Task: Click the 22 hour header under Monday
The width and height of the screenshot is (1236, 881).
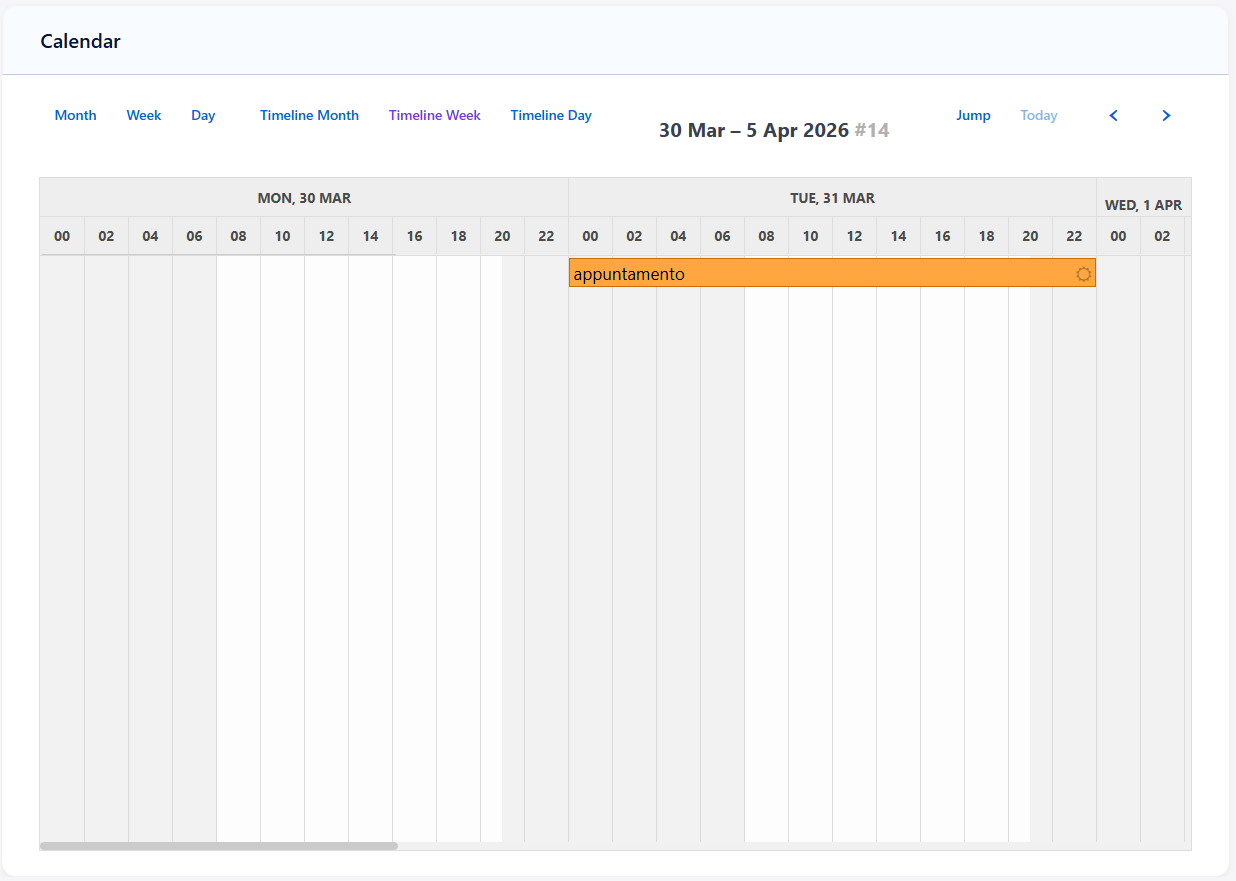Action: pos(546,237)
